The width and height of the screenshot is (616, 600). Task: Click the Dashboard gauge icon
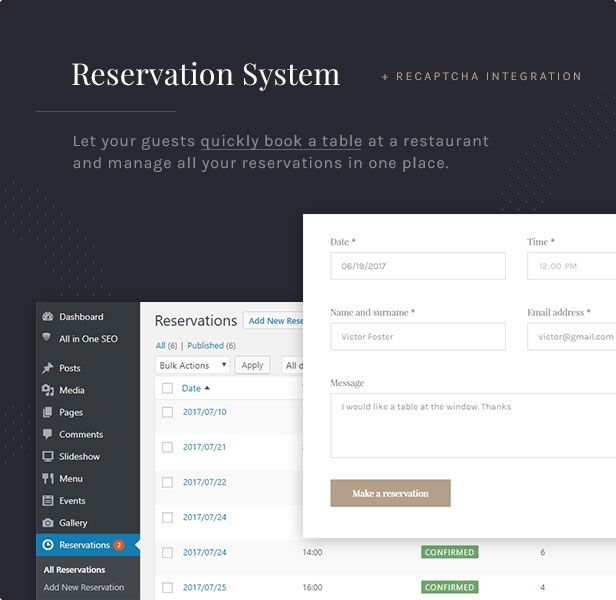[48, 317]
